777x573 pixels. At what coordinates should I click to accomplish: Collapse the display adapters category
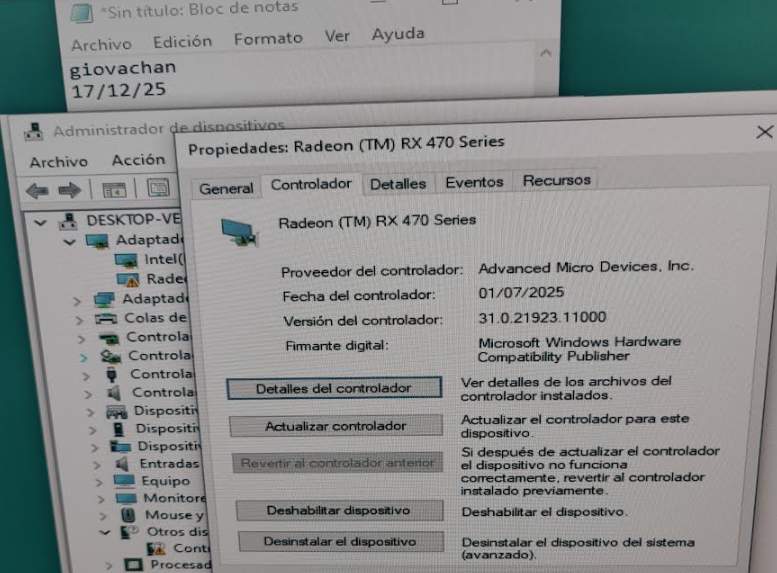tap(70, 242)
